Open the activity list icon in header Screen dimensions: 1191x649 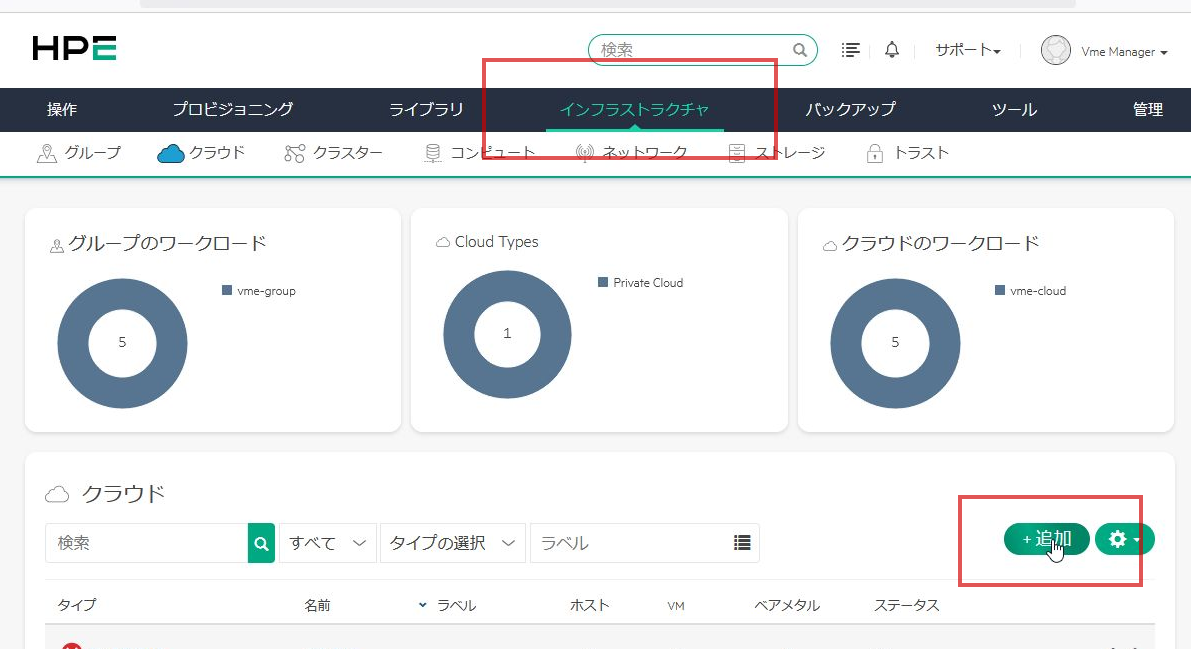click(x=851, y=50)
